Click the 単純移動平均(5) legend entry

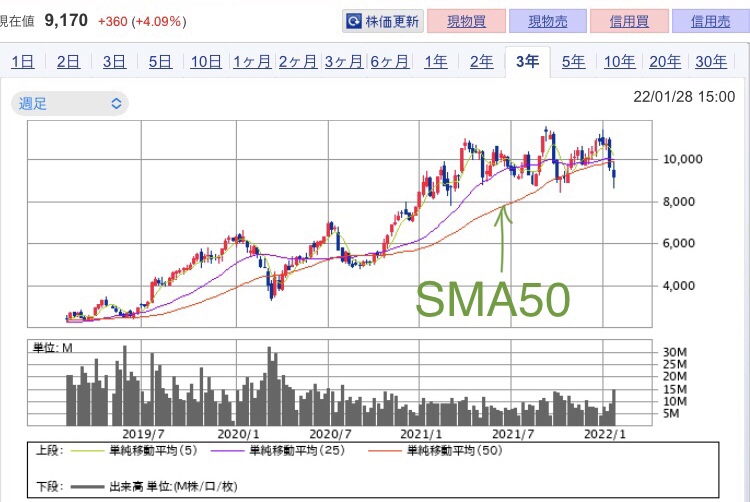click(153, 450)
